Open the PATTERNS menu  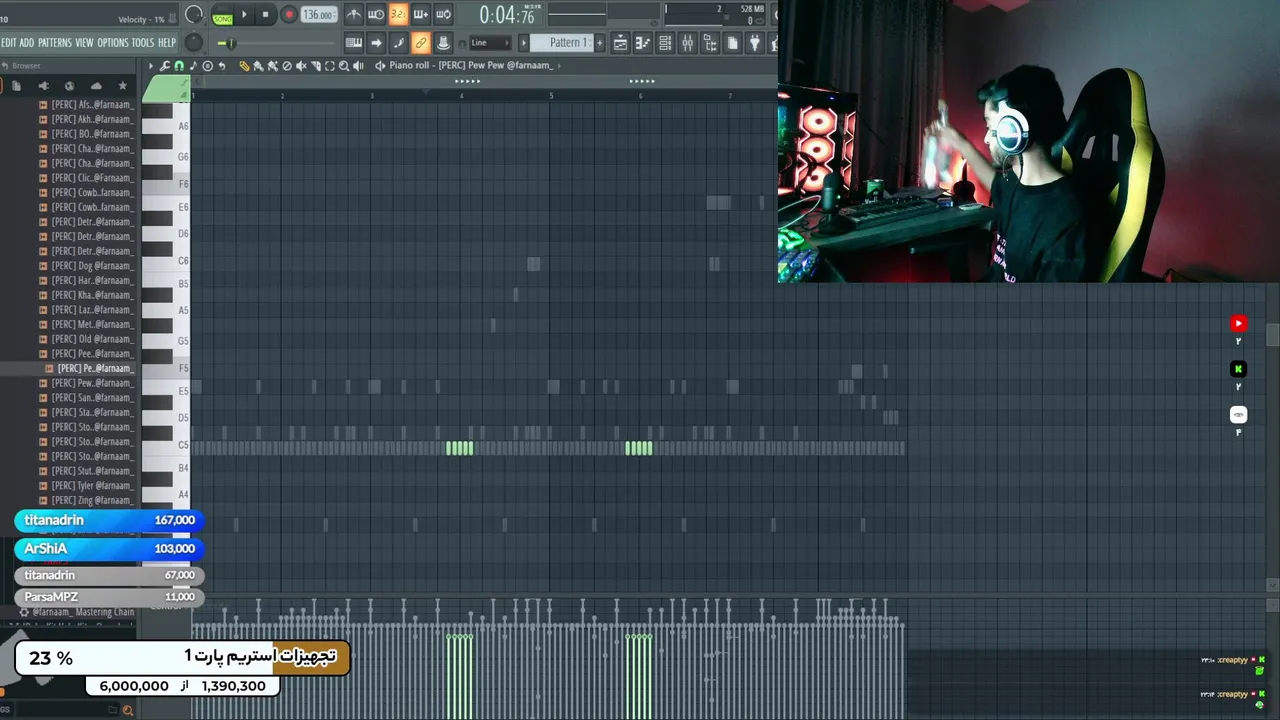click(x=55, y=43)
